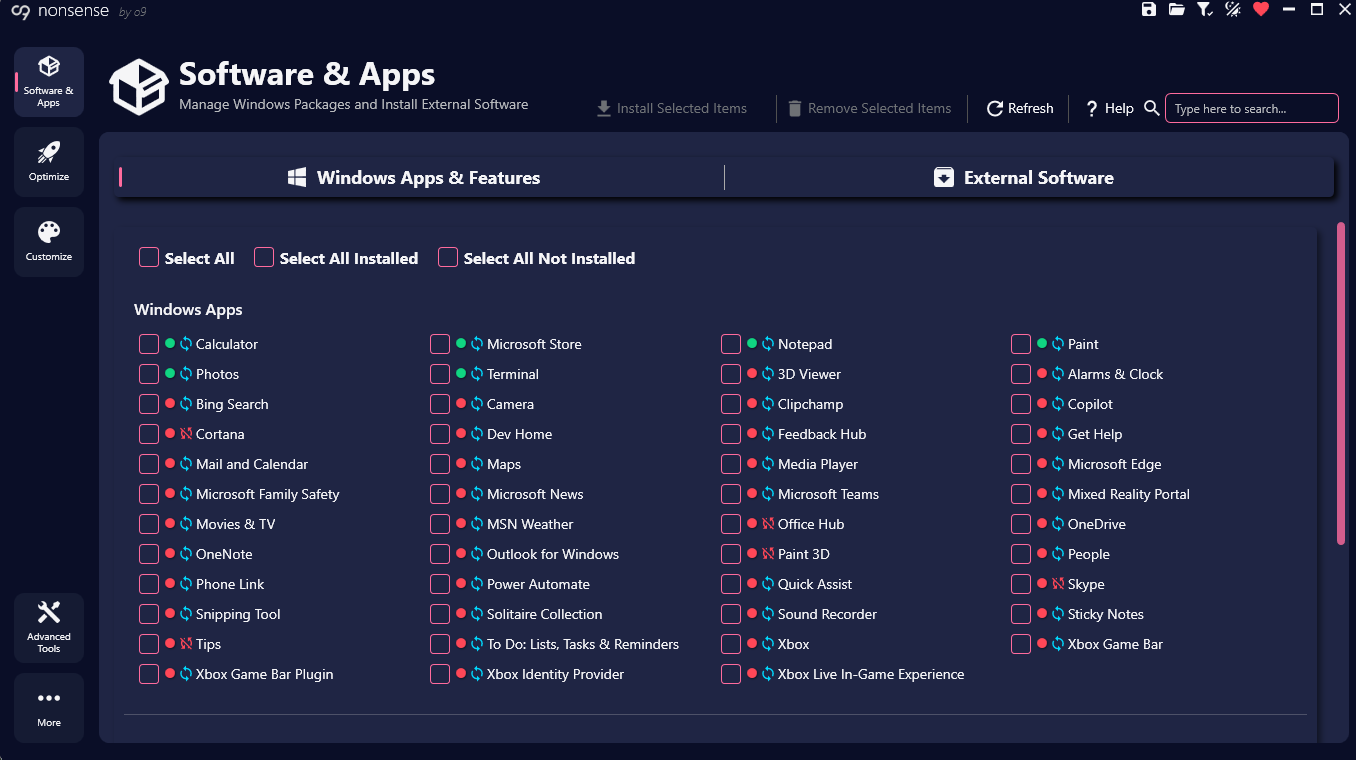Check the Notepad app checkbox
This screenshot has height=760, width=1356.
pyautogui.click(x=731, y=343)
